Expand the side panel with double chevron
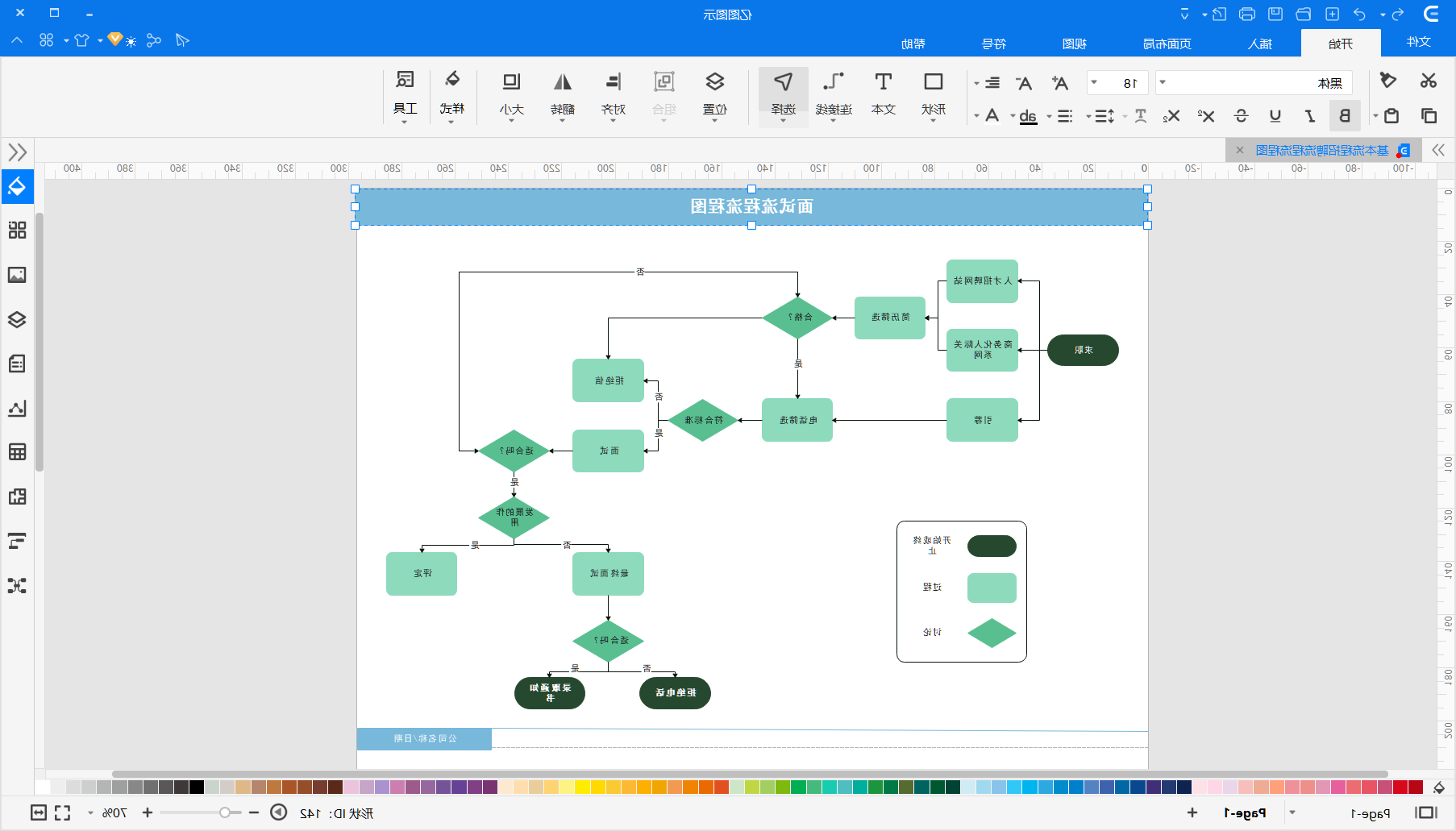Viewport: 1456px width, 831px height. click(17, 152)
